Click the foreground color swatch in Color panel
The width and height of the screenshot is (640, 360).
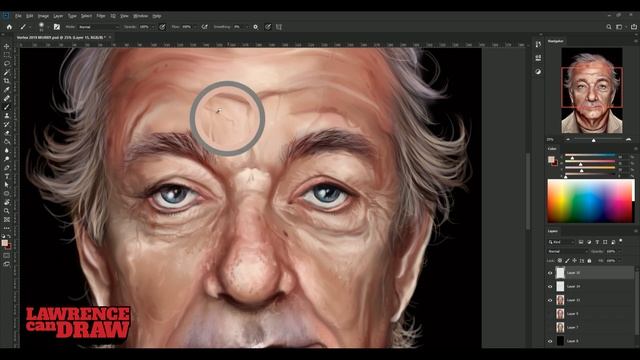pos(551,159)
